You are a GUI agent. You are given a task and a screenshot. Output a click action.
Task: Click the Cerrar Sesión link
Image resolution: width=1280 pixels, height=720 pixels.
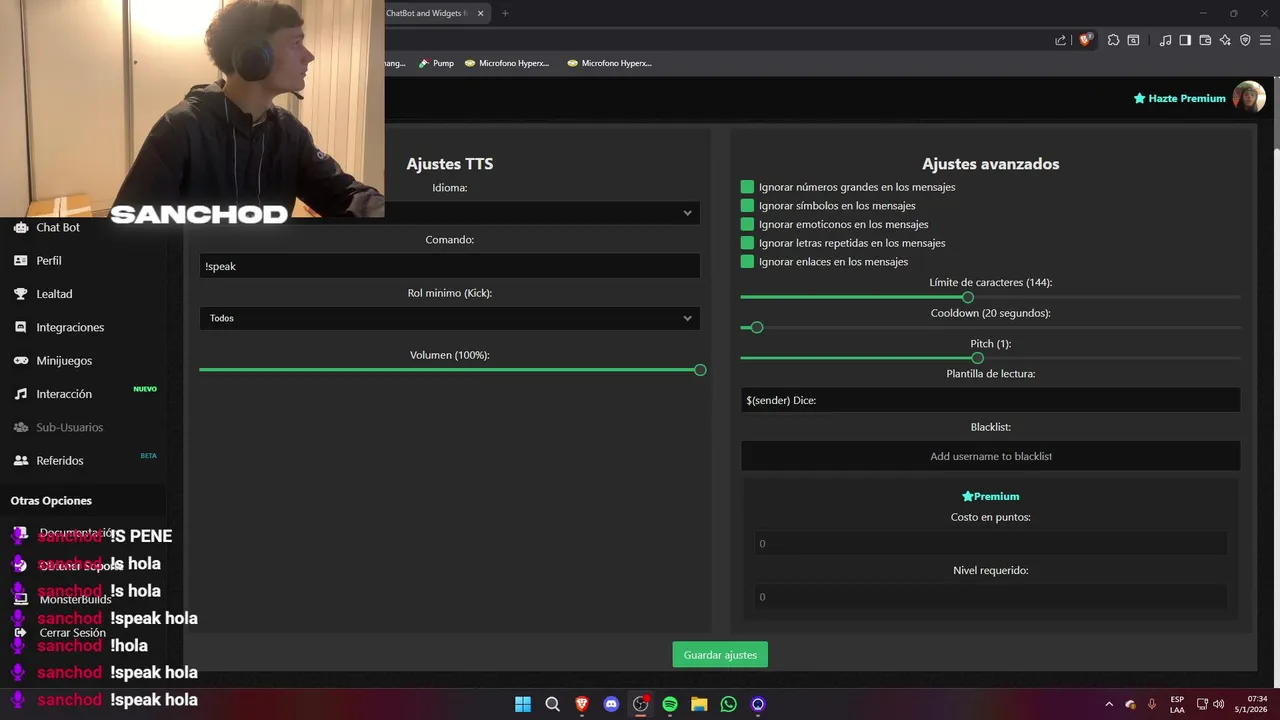point(72,632)
